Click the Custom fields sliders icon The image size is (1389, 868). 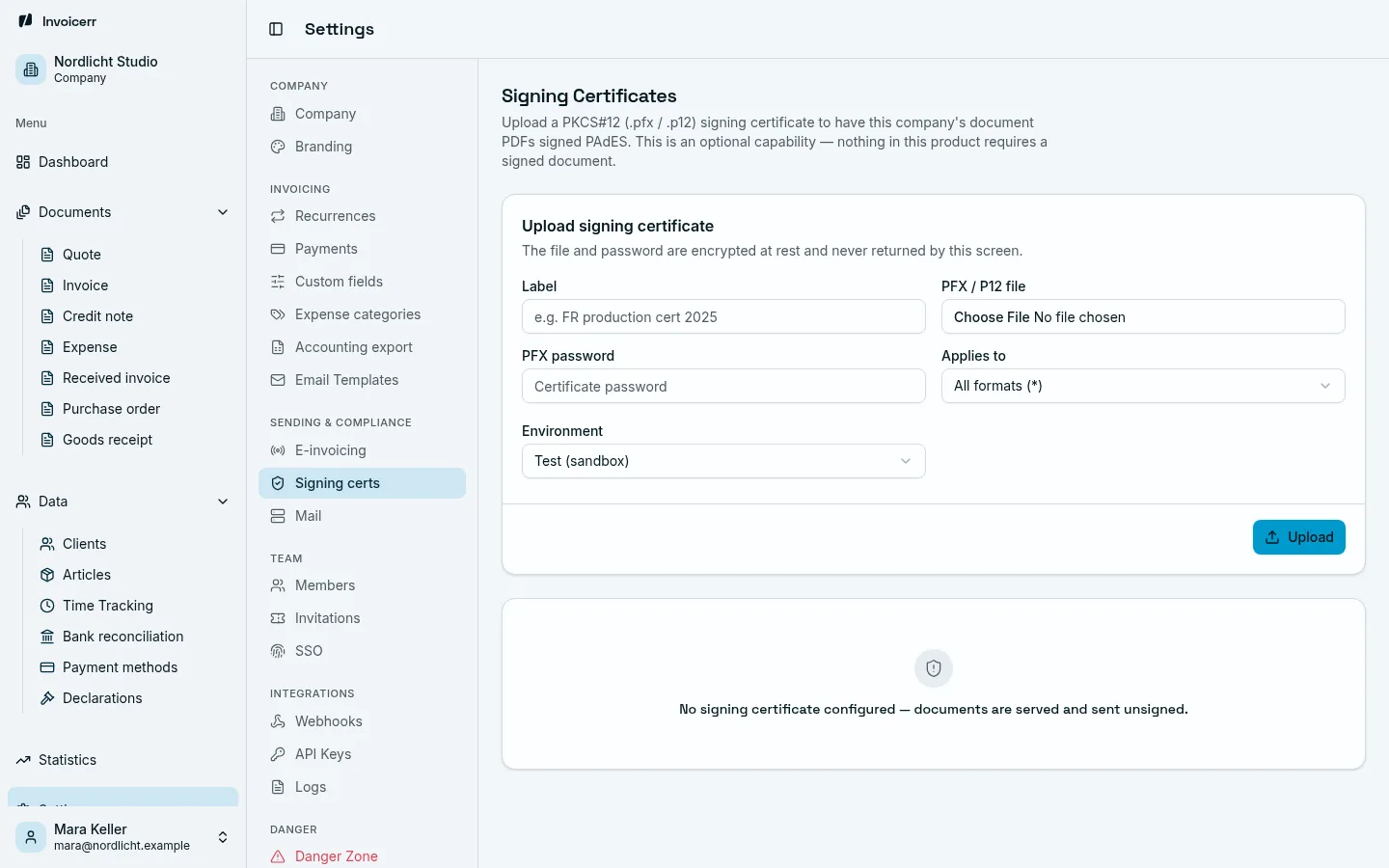pyautogui.click(x=278, y=282)
